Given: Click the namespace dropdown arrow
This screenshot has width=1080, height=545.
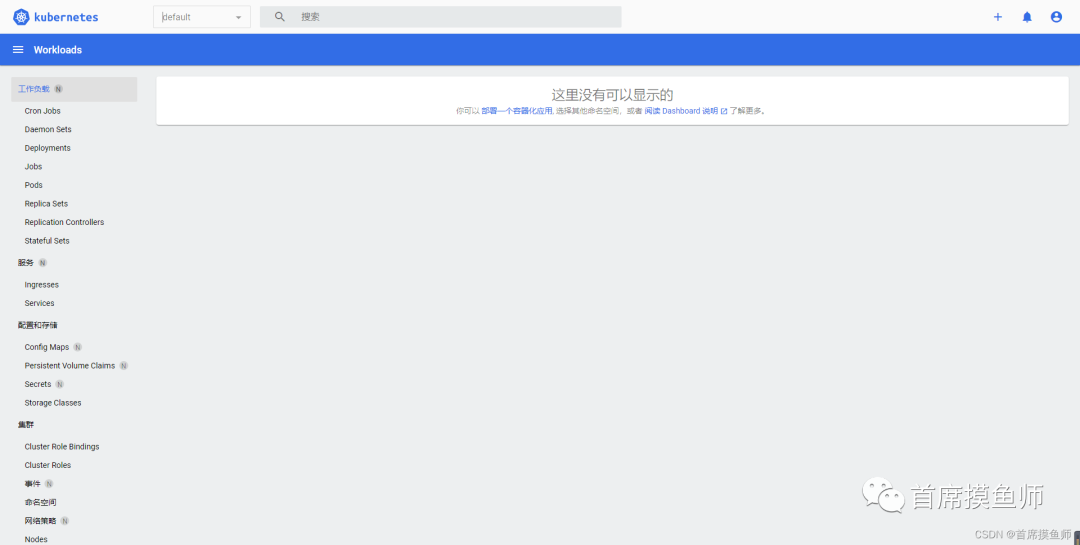Looking at the screenshot, I should click(x=238, y=18).
